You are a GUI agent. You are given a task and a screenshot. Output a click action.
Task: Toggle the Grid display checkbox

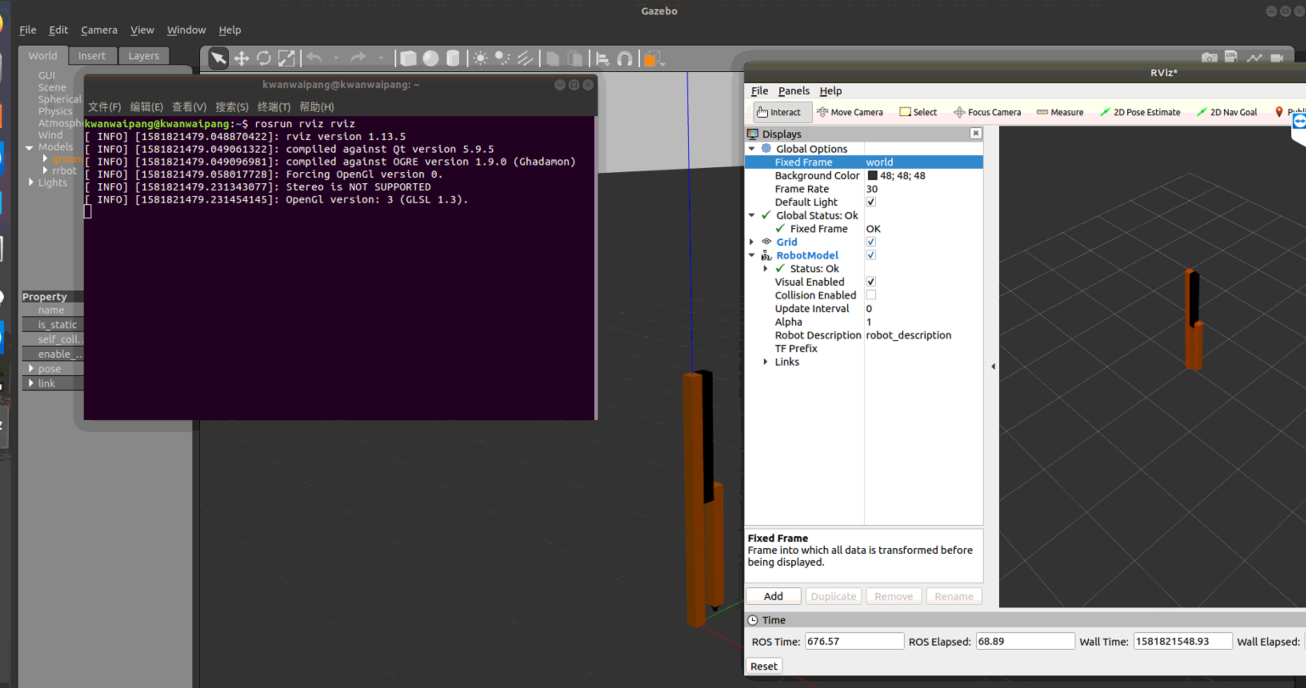point(871,242)
